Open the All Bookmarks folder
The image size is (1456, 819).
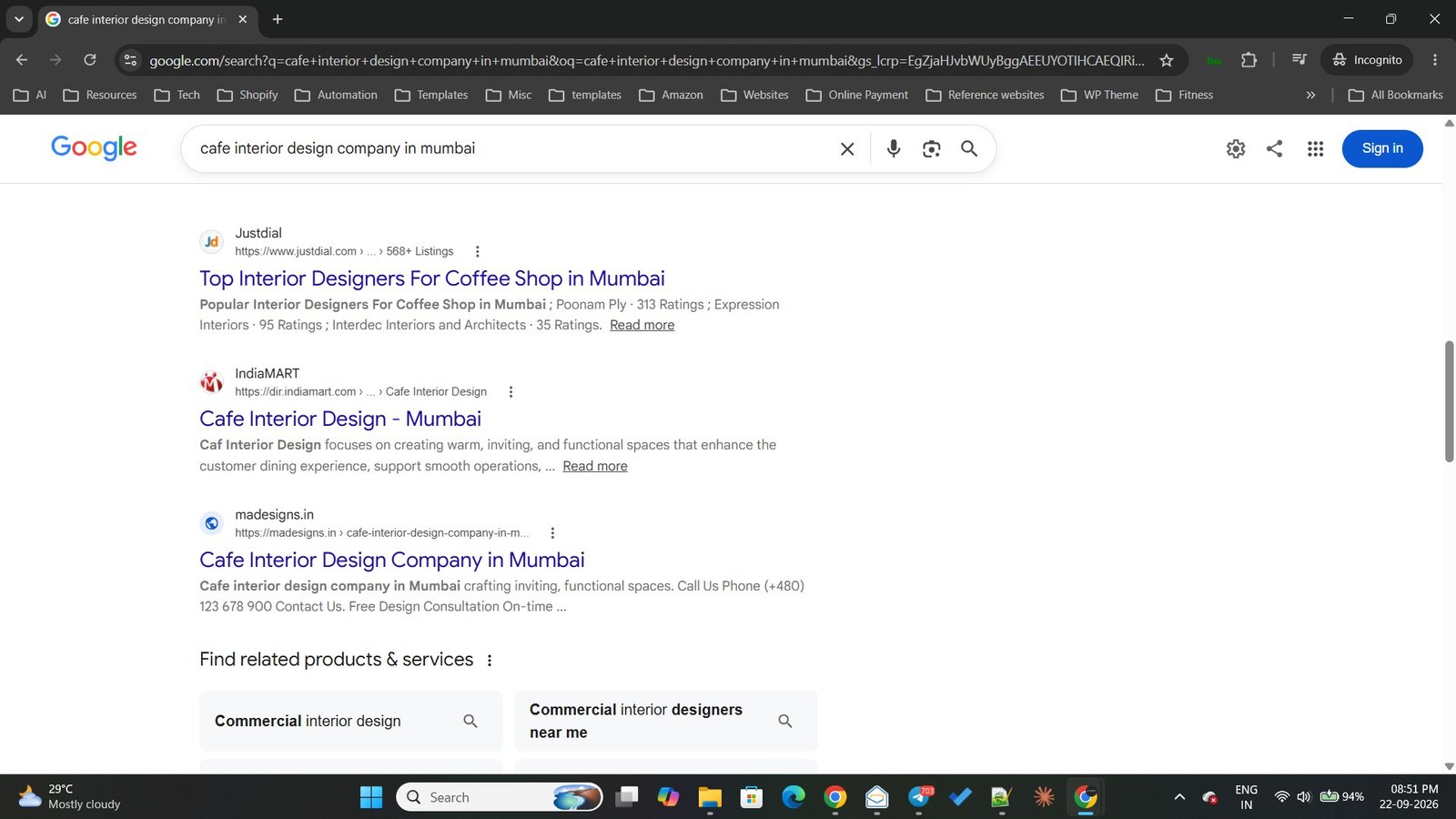point(1395,95)
